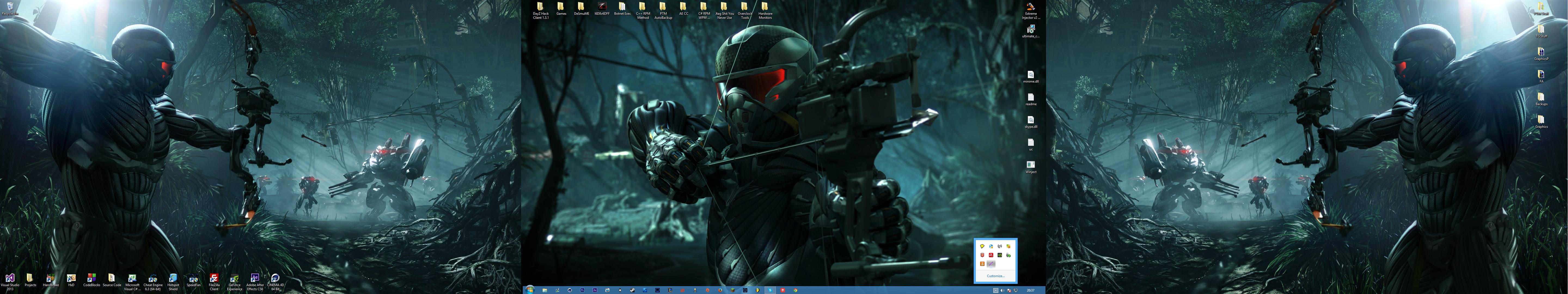Open Visual Studio 2013 desktop shortcut
This screenshot has height=294, width=1568.
click(10, 282)
